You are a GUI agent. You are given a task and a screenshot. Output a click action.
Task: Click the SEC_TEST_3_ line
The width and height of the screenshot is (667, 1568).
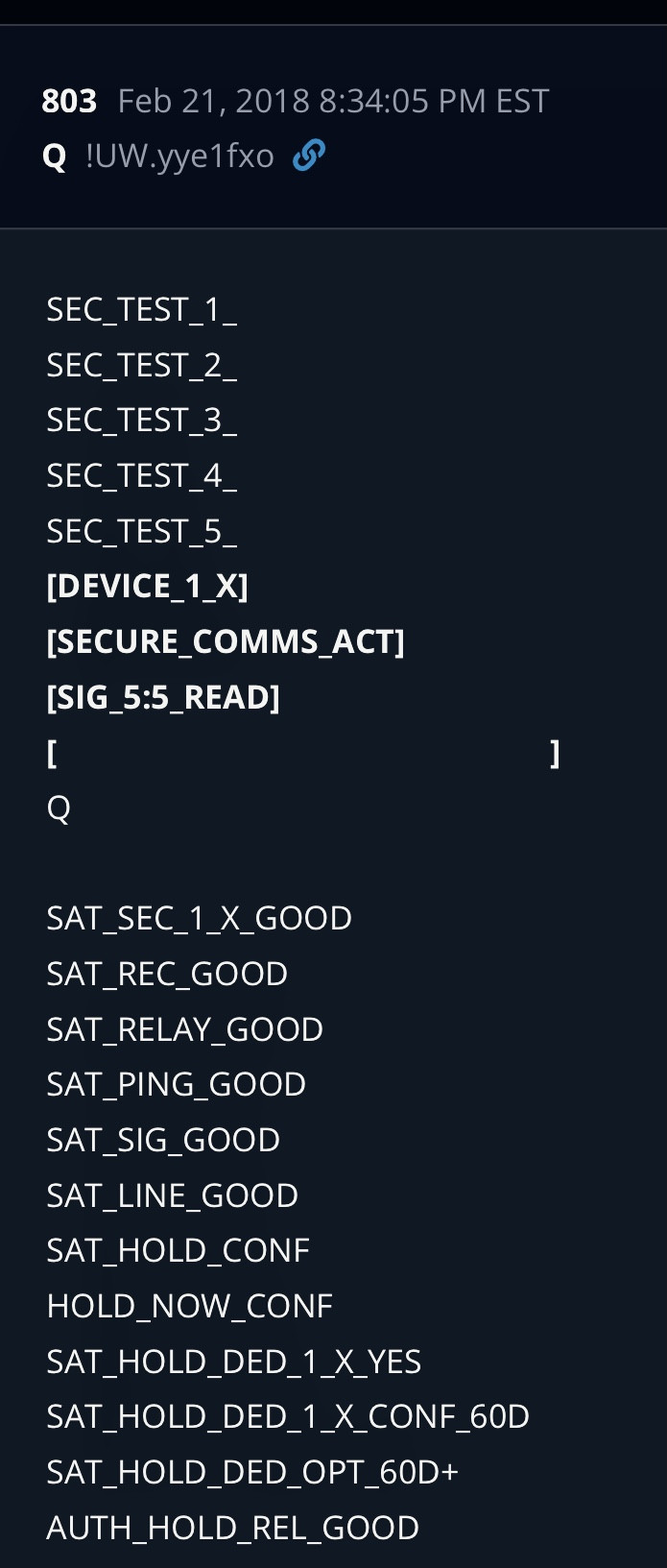click(x=141, y=421)
